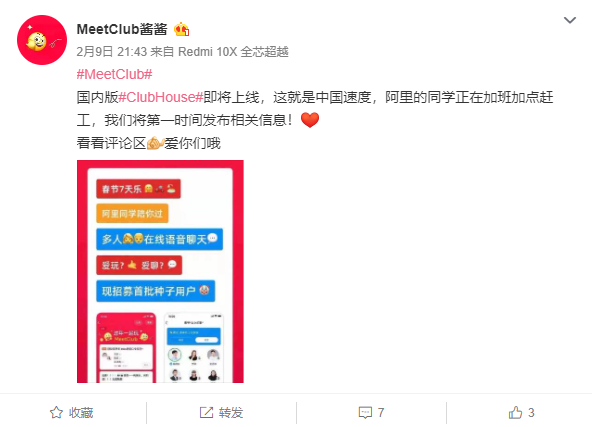This screenshot has height=427, width=592.
Task: Click the 收藏 collect label
Action: (81, 413)
